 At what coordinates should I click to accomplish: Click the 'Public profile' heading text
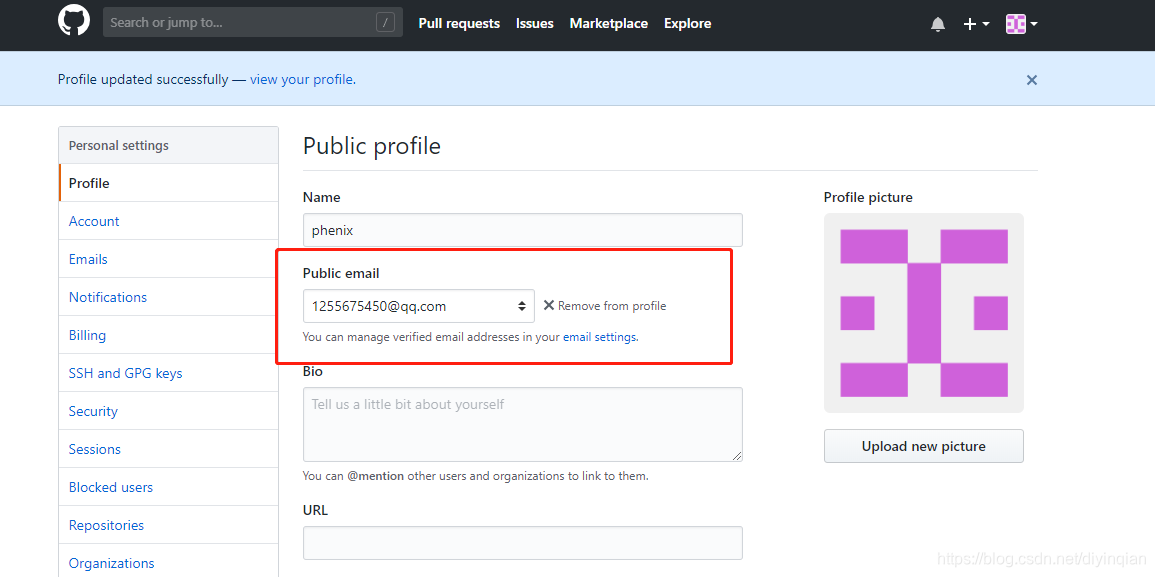pyautogui.click(x=371, y=146)
